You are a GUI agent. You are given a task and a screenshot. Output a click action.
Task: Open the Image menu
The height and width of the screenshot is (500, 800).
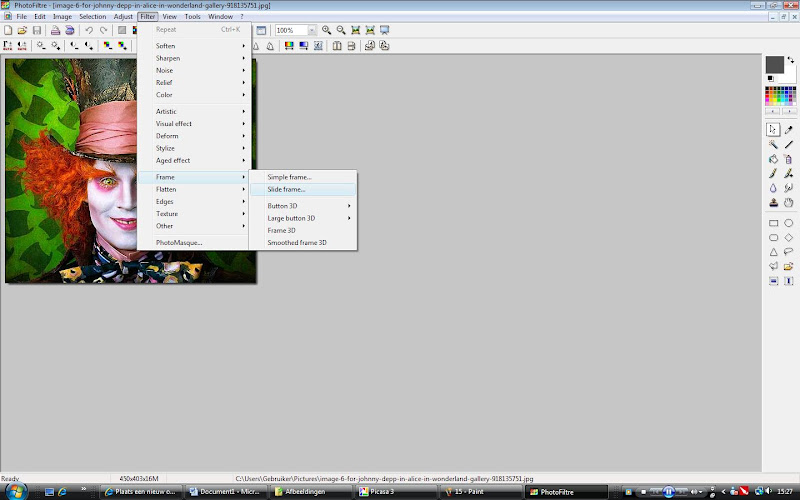pos(62,16)
